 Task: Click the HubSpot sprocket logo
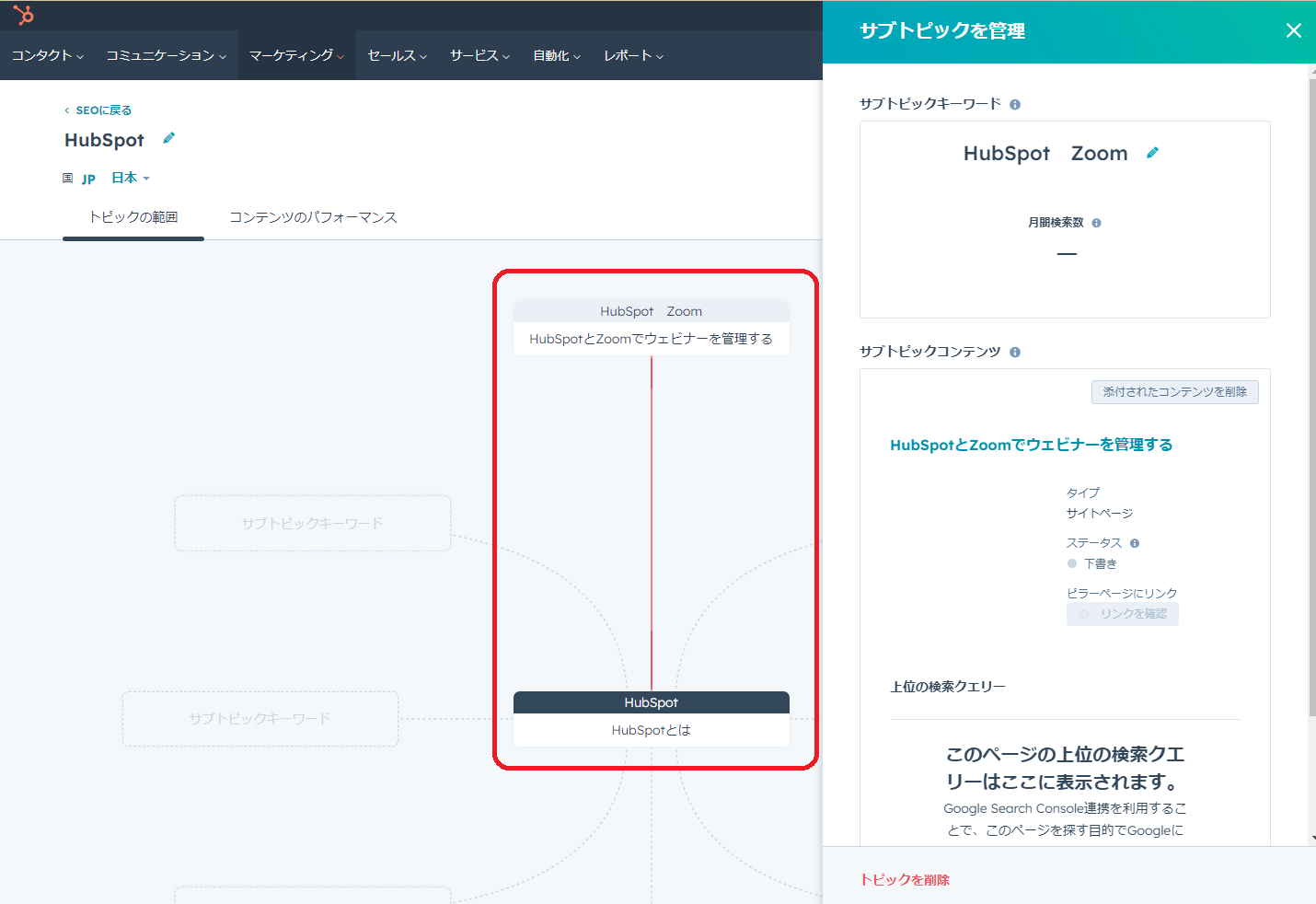[24, 15]
